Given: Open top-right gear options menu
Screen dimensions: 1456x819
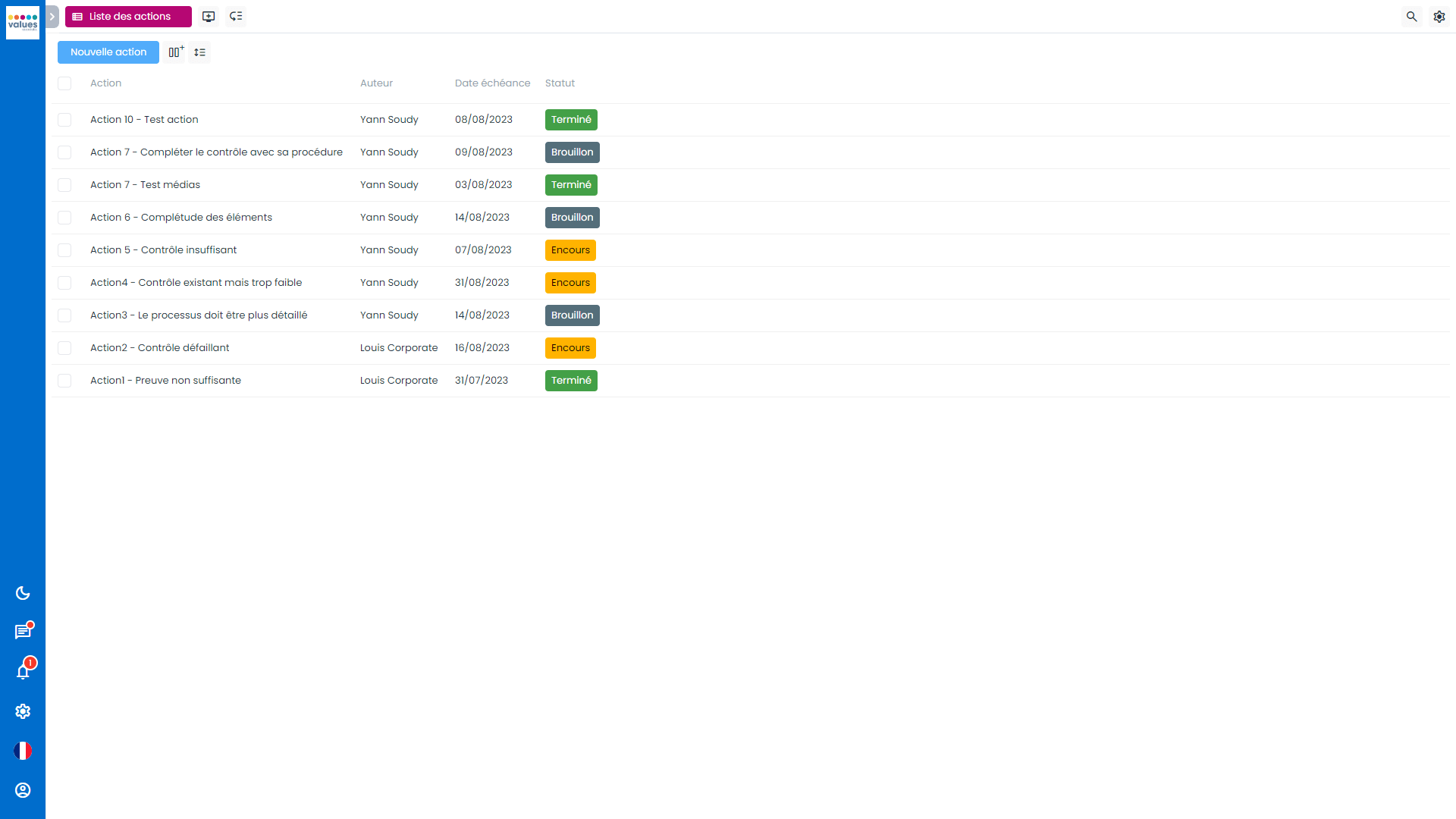Looking at the screenshot, I should (x=1439, y=17).
